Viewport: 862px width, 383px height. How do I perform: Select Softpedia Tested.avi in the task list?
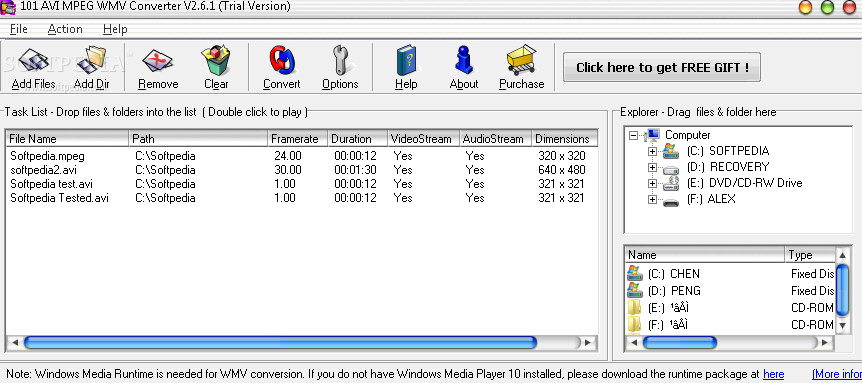[x=59, y=198]
